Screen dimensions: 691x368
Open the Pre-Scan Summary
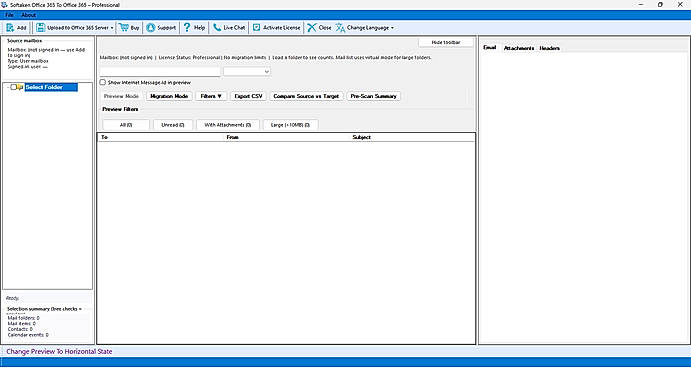coord(374,96)
